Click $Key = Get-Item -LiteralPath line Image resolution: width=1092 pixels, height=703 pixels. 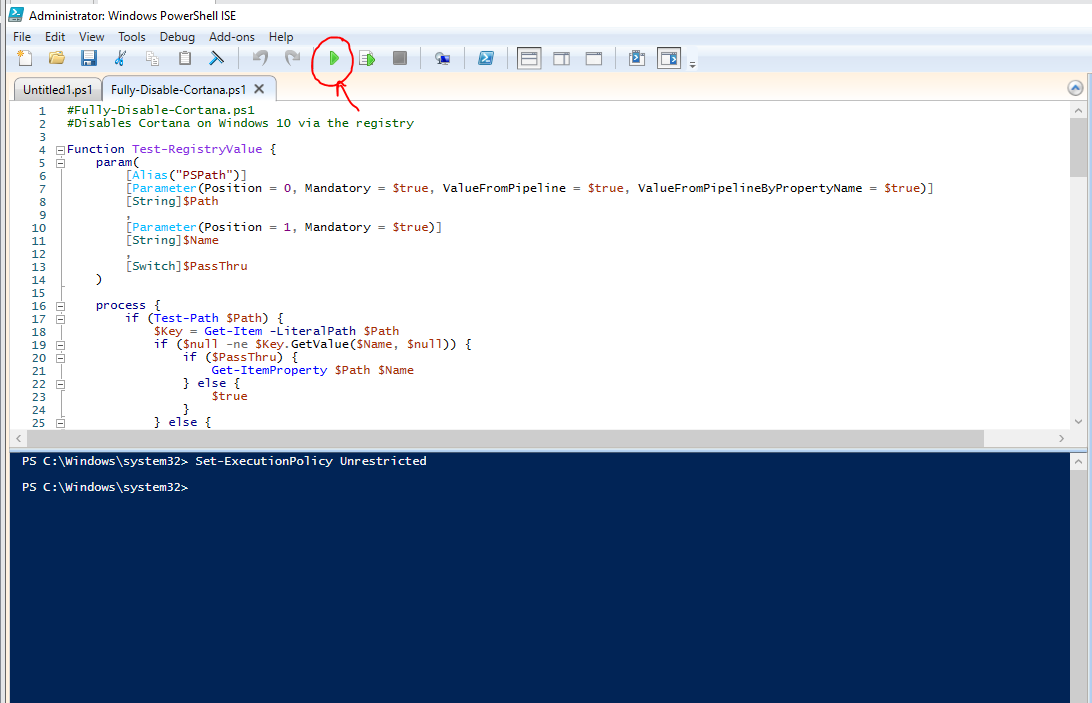[276, 331]
